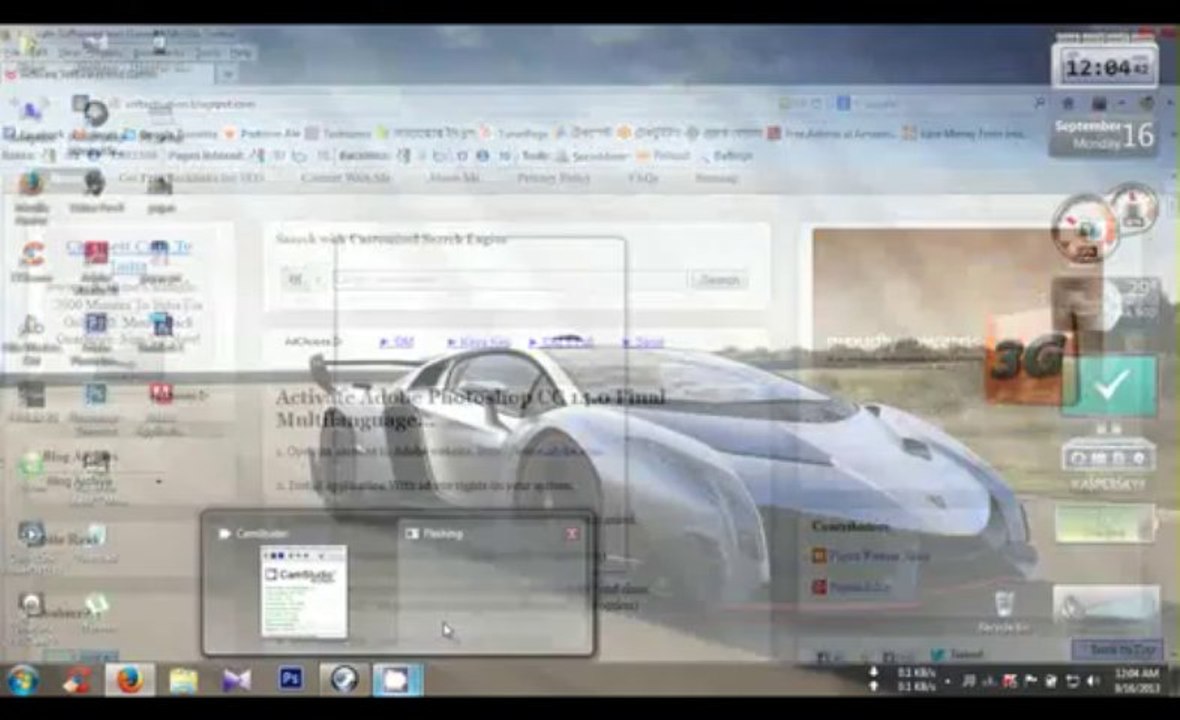The height and width of the screenshot is (720, 1180).
Task: Open Windows Explorer folder taskbar icon
Action: 183,681
